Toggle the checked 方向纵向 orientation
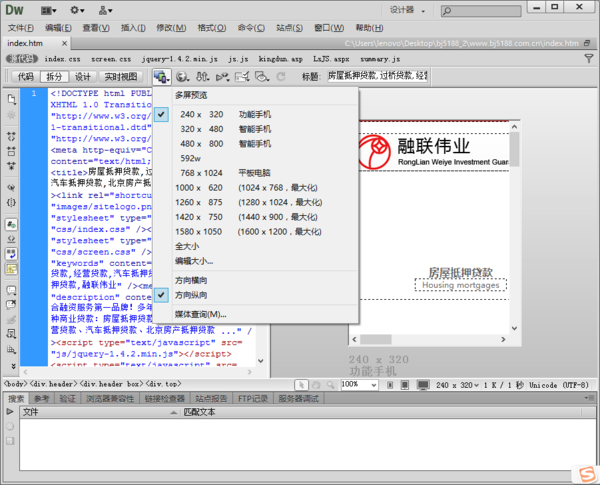 click(x=256, y=295)
